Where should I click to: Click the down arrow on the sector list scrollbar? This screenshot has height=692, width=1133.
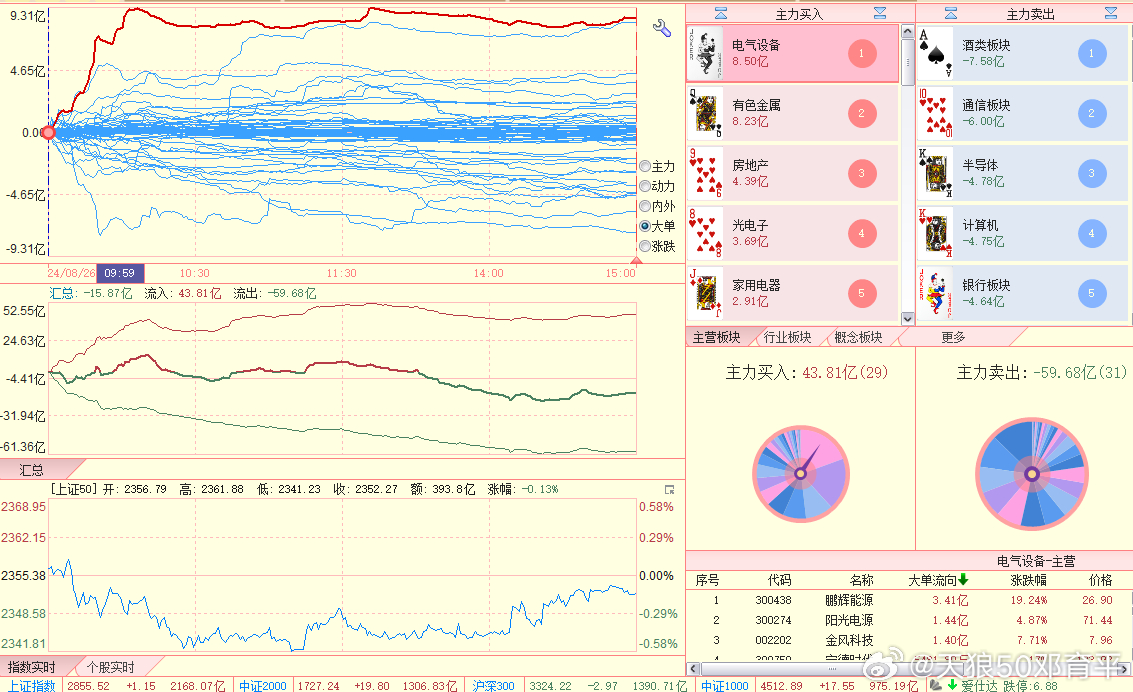coord(907,318)
